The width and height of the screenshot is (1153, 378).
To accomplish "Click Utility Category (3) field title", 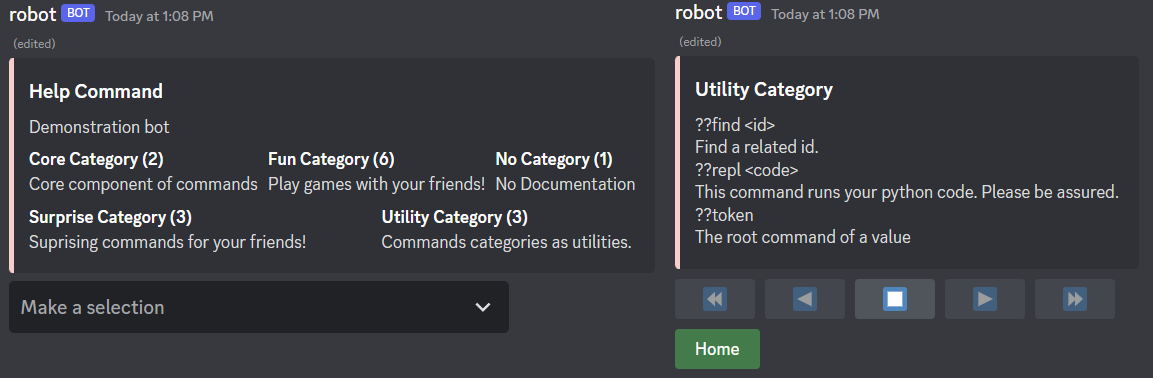I will [454, 218].
